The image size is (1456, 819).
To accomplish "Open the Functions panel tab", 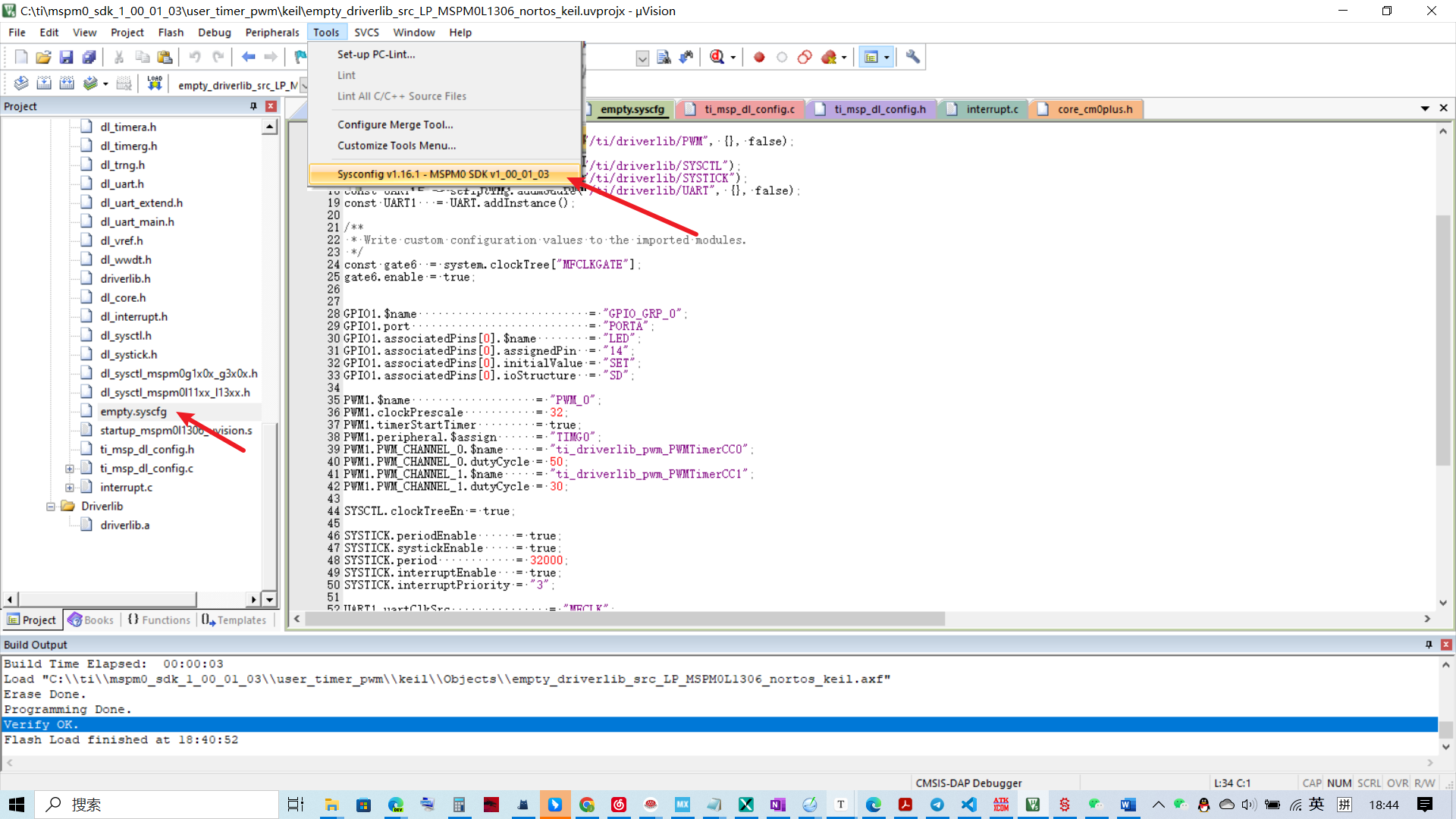I will (159, 620).
